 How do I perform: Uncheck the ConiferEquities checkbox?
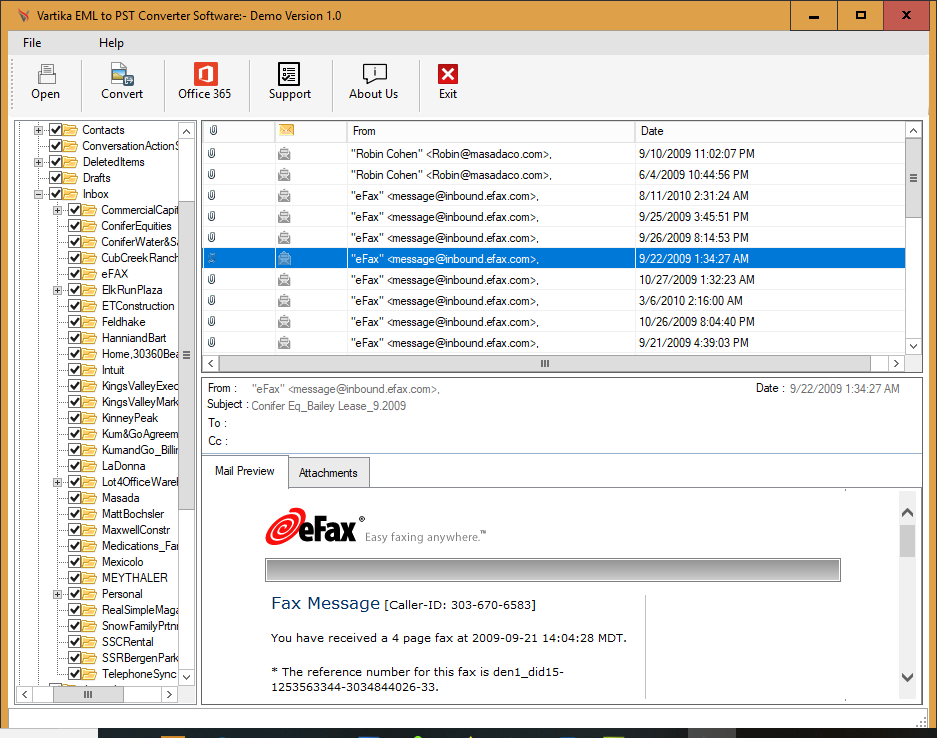coord(75,226)
